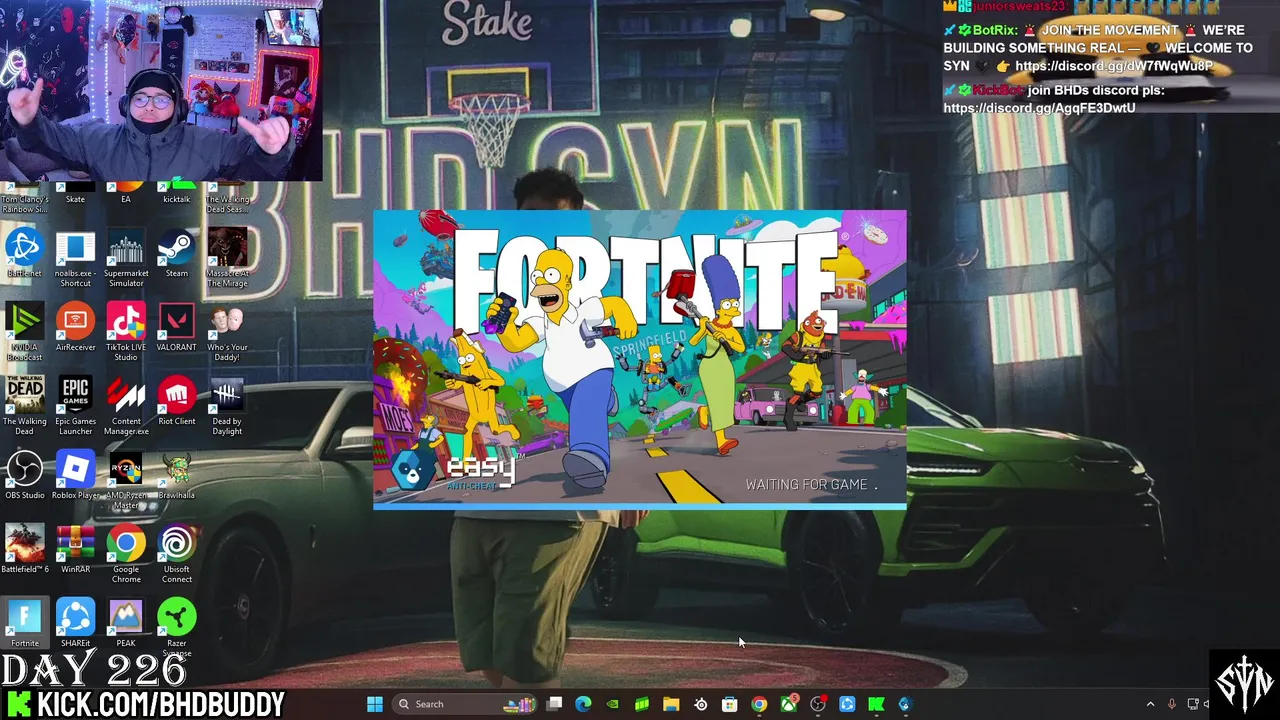Select the highlighted Fortnite desktop icon
Image resolution: width=1280 pixels, height=720 pixels.
coord(24,623)
